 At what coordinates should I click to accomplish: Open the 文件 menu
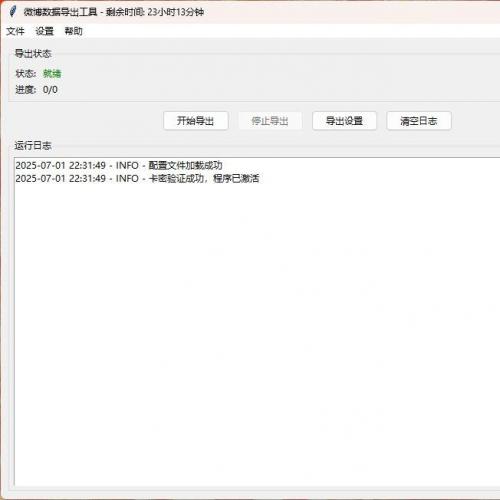15,31
